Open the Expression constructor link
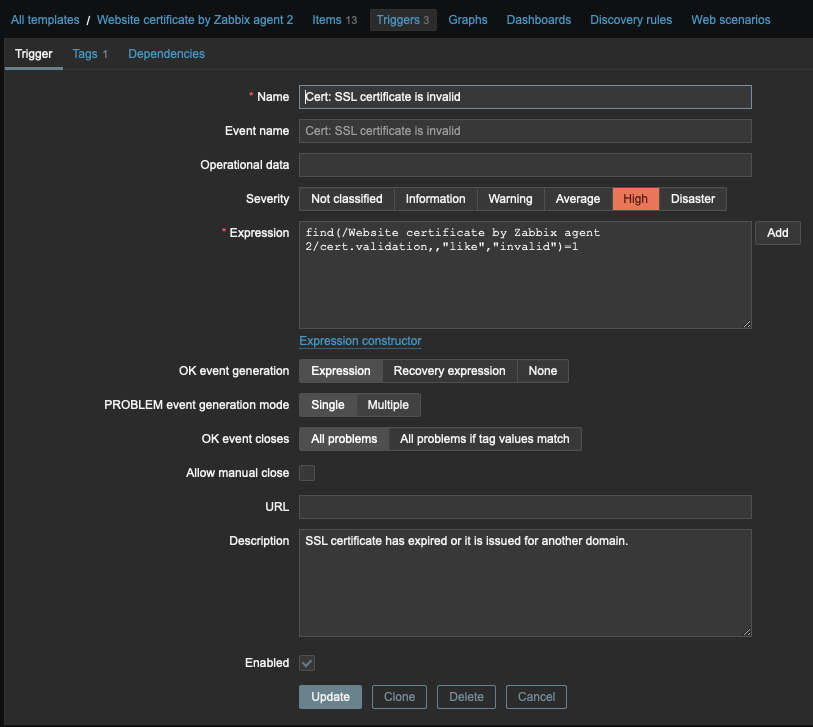 click(x=360, y=341)
